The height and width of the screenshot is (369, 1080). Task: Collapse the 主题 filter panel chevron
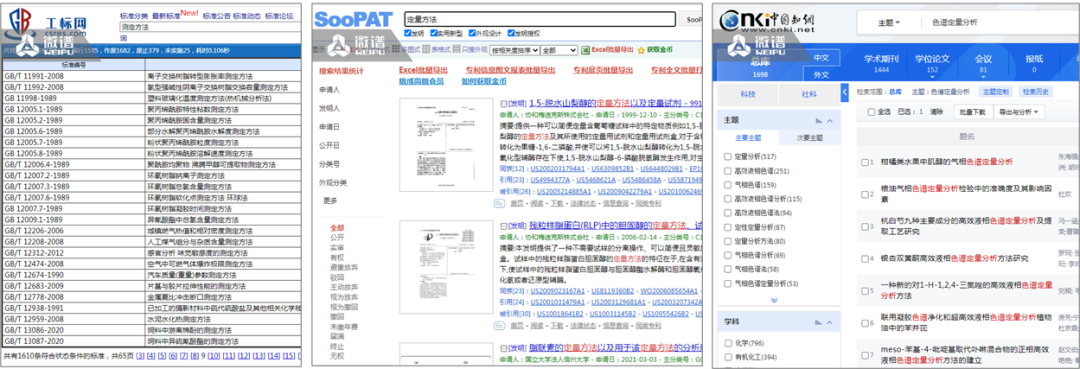point(830,120)
